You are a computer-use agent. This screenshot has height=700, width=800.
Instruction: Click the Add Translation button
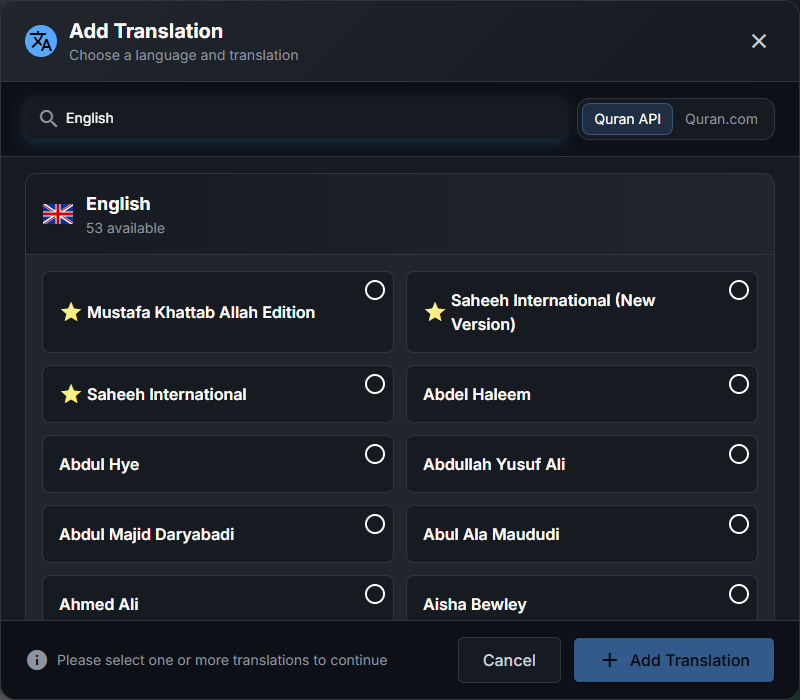[x=673, y=660]
